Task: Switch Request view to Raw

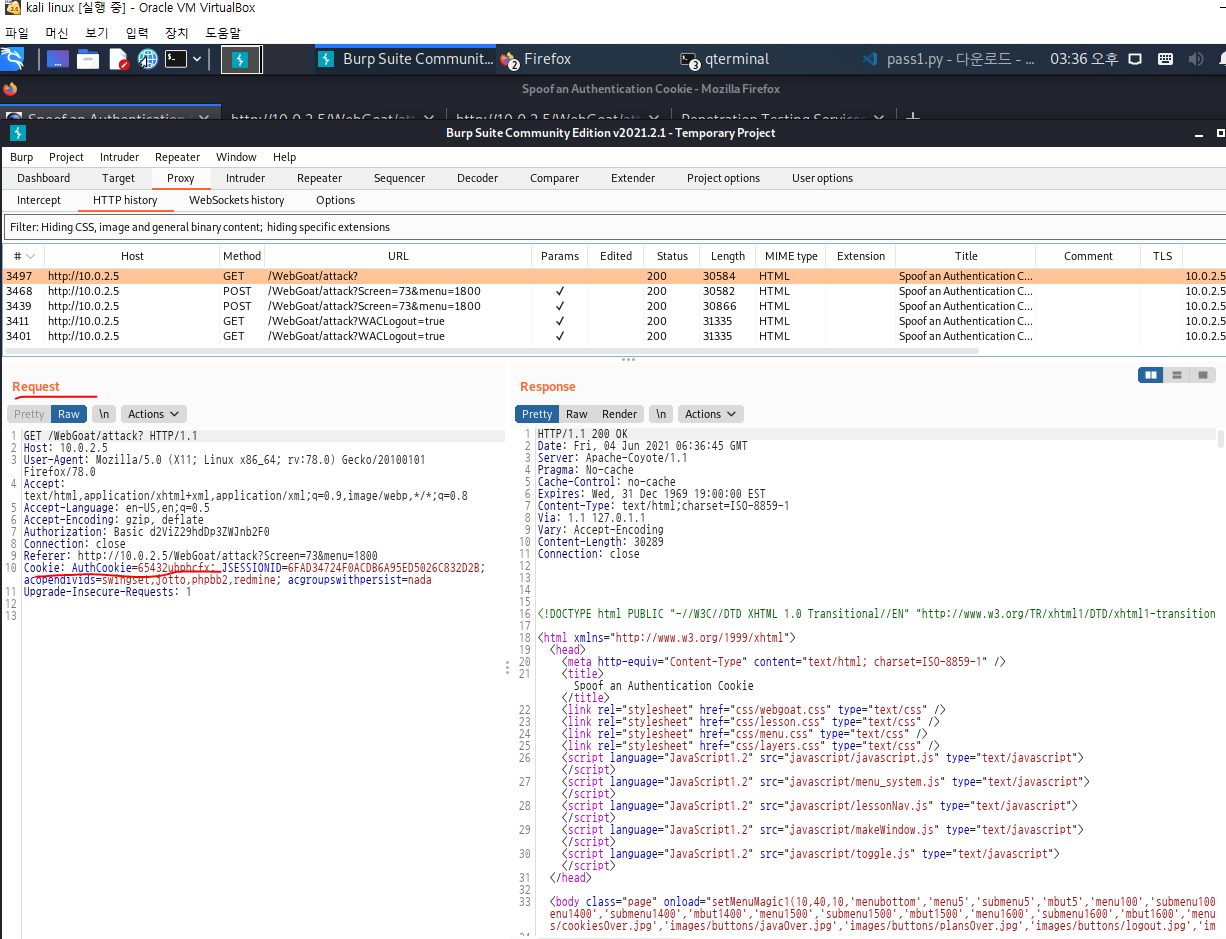Action: pyautogui.click(x=69, y=414)
